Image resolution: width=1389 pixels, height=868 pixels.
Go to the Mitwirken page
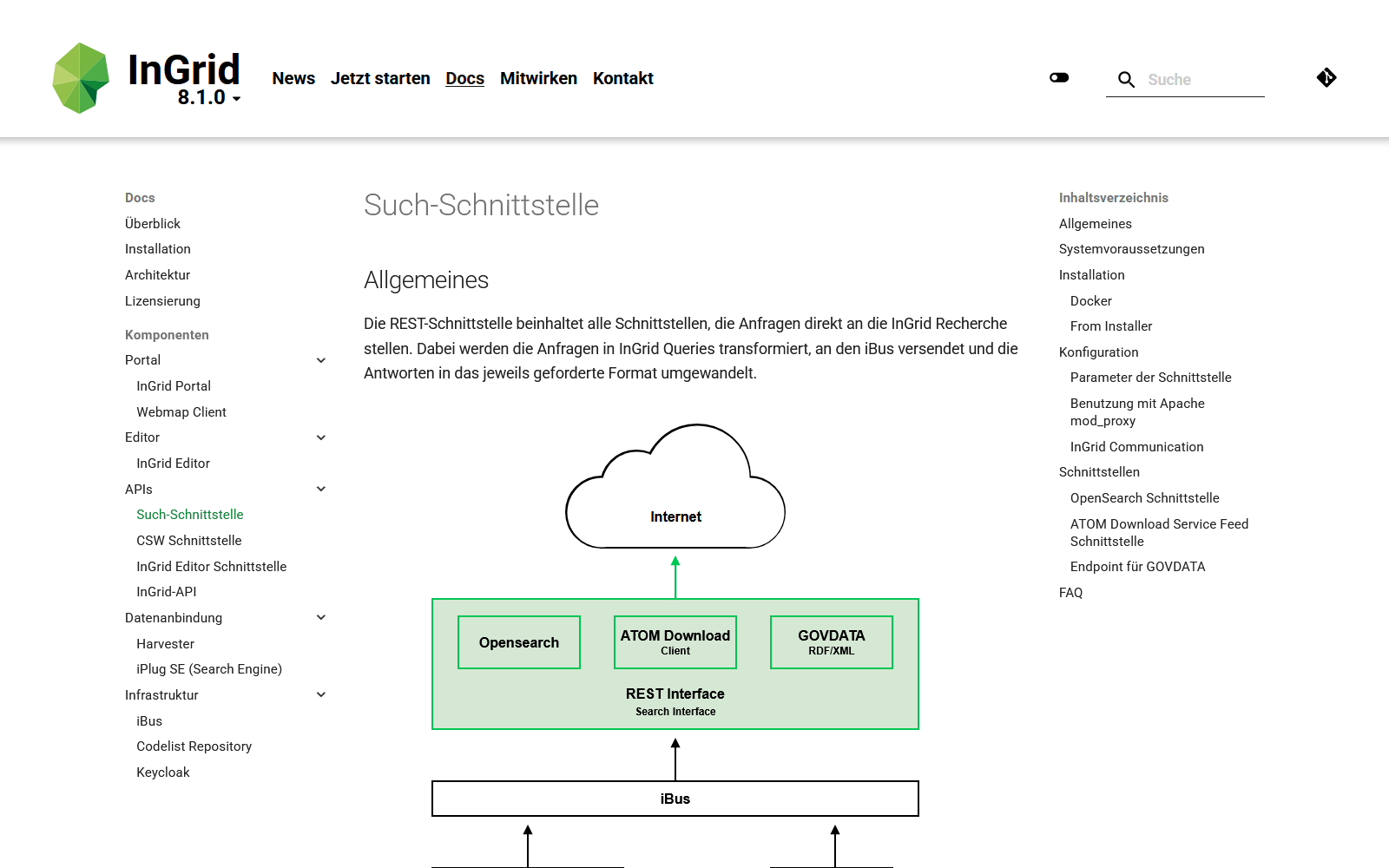click(538, 79)
